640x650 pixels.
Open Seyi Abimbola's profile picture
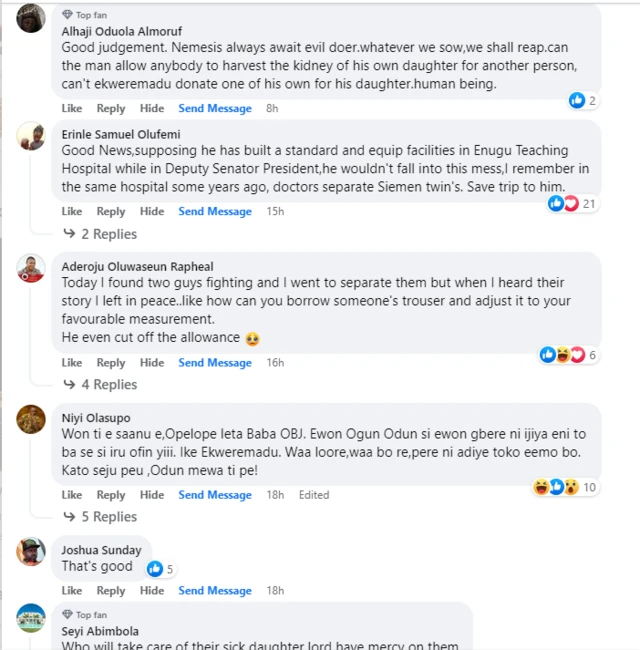click(x=31, y=617)
